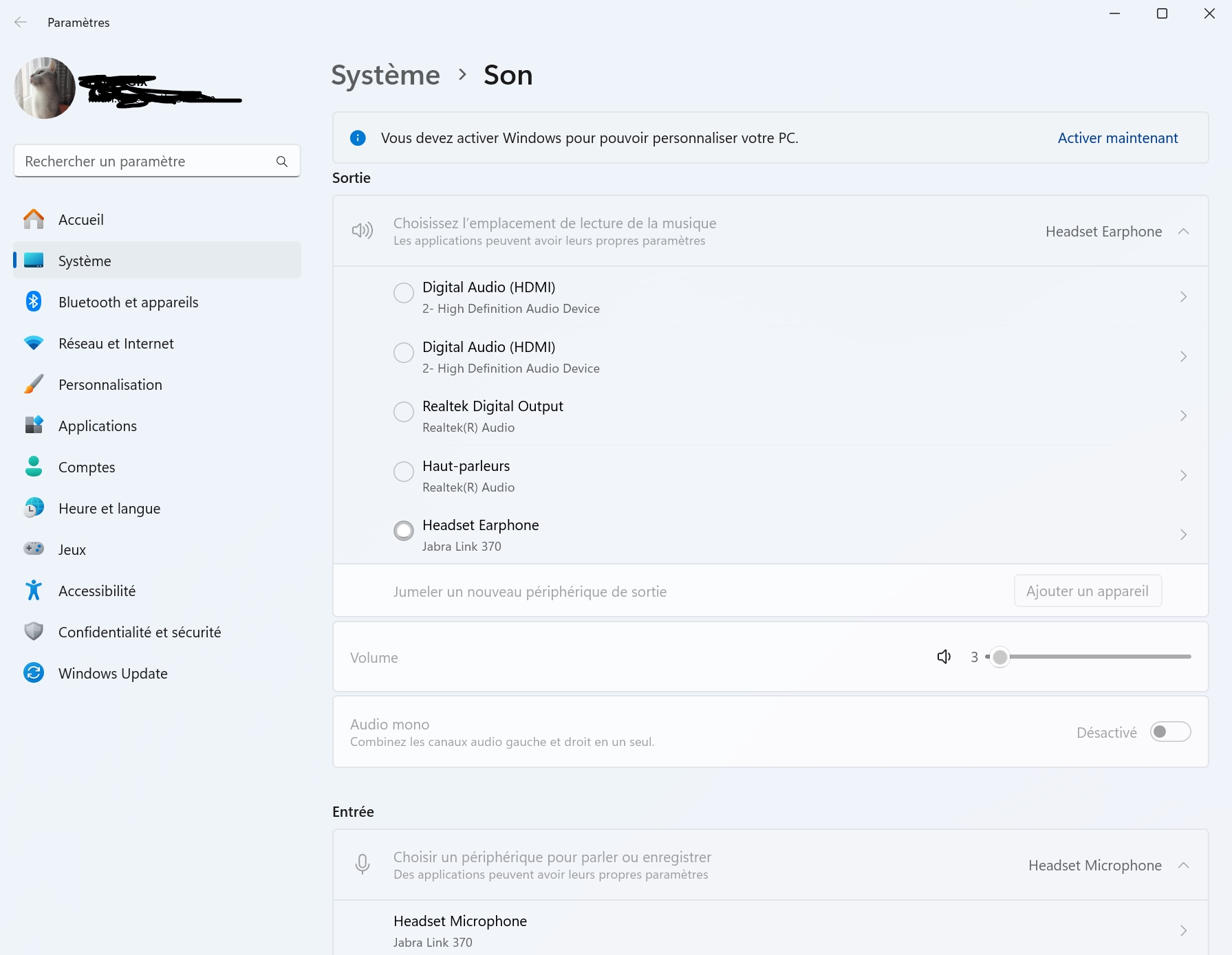This screenshot has width=1232, height=955.
Task: Click the Accueil house icon
Action: point(33,219)
